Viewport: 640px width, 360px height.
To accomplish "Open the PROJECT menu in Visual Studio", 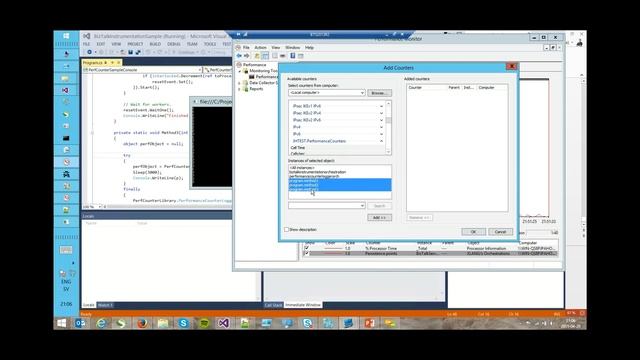I will 135,44.
